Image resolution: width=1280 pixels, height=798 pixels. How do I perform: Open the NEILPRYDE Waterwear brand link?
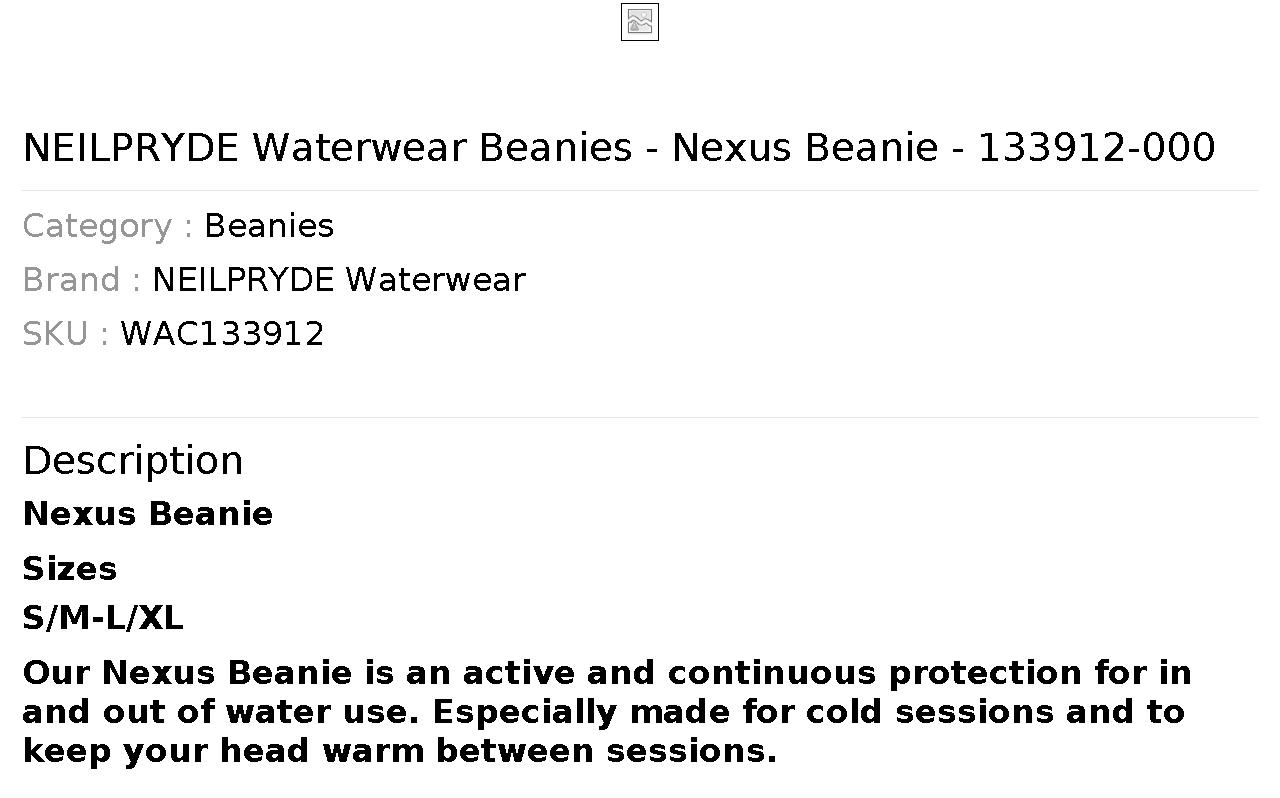point(338,280)
